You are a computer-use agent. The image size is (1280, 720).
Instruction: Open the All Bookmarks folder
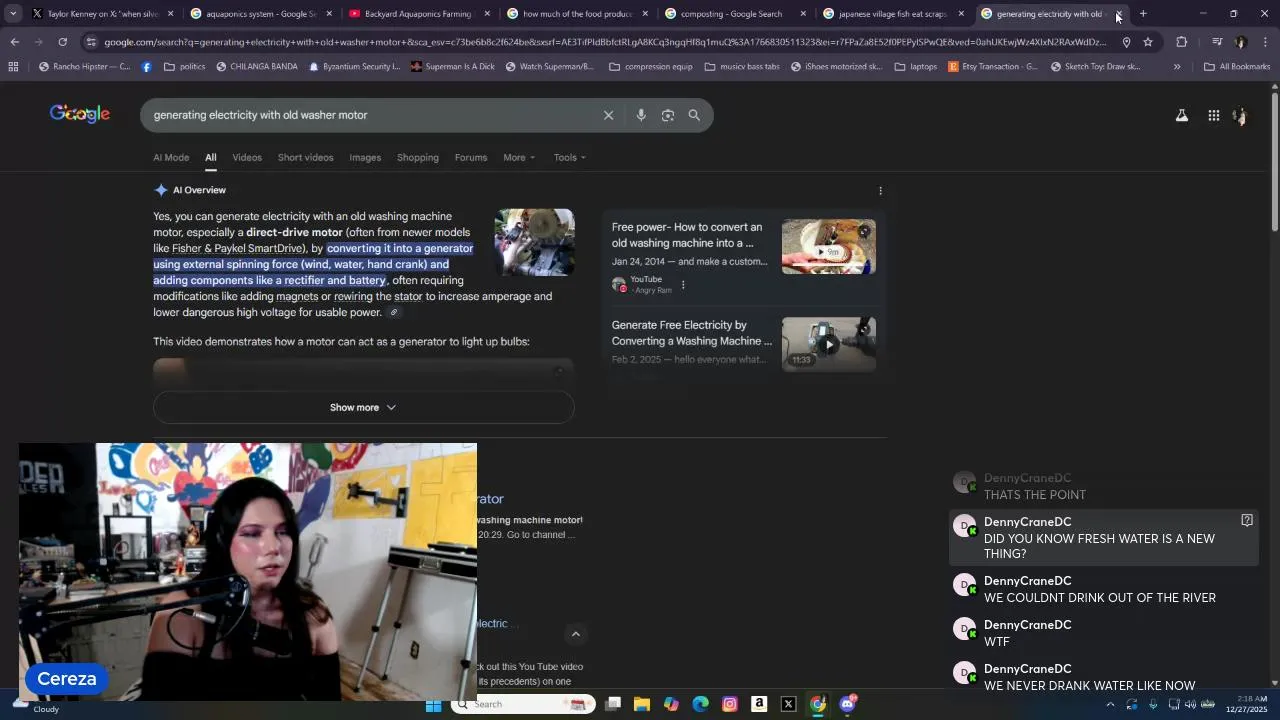click(1237, 67)
